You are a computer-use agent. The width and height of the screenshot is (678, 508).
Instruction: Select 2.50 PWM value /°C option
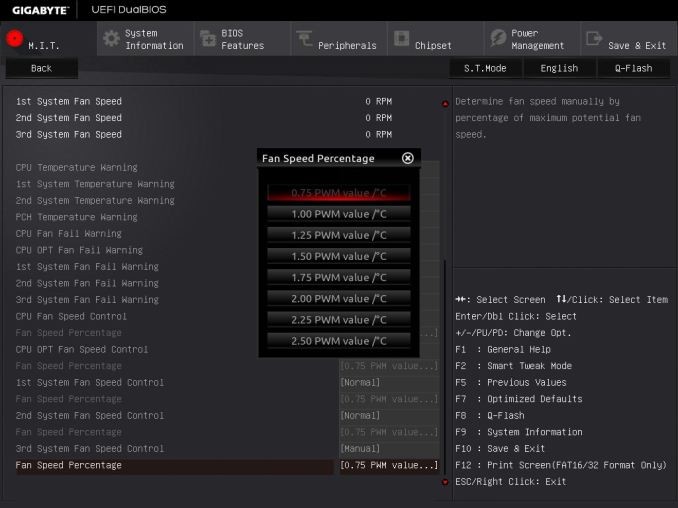tap(339, 341)
